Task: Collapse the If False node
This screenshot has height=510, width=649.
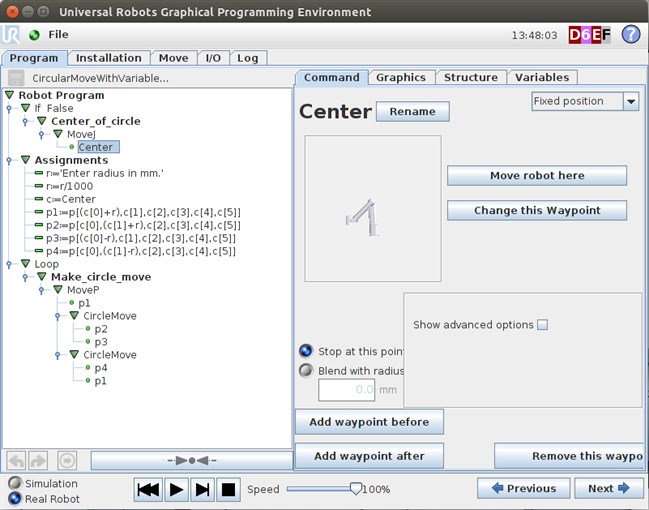Action: coord(26,108)
